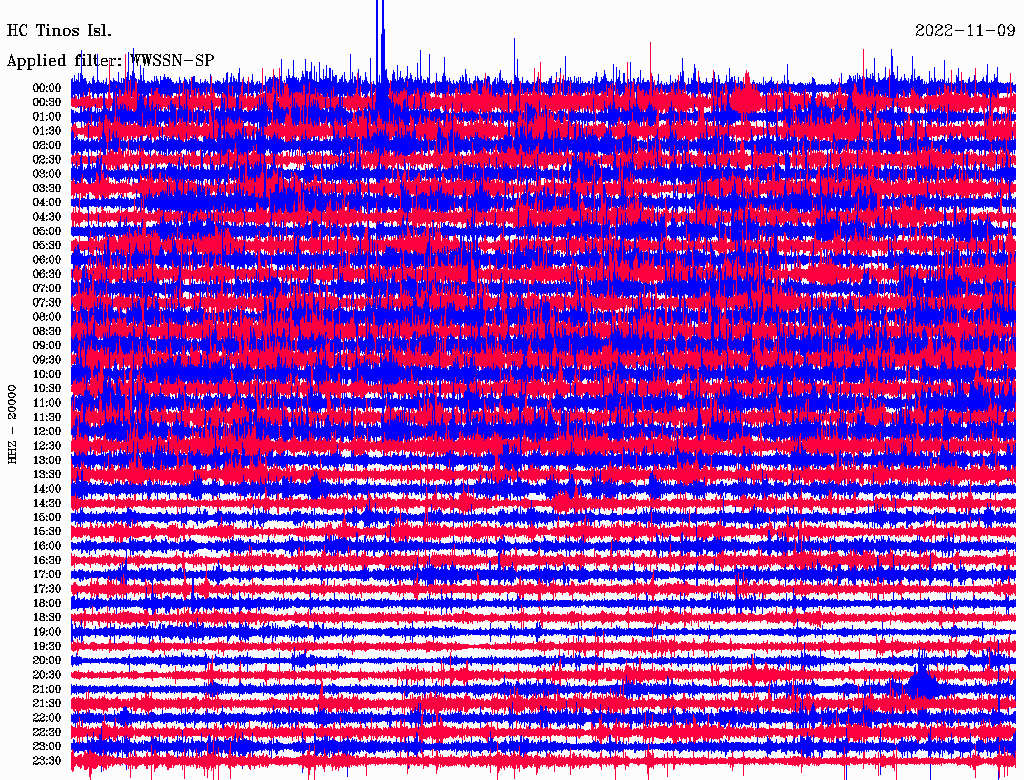Select the 20:30 time label
This screenshot has width=1024, height=780.
[x=47, y=675]
